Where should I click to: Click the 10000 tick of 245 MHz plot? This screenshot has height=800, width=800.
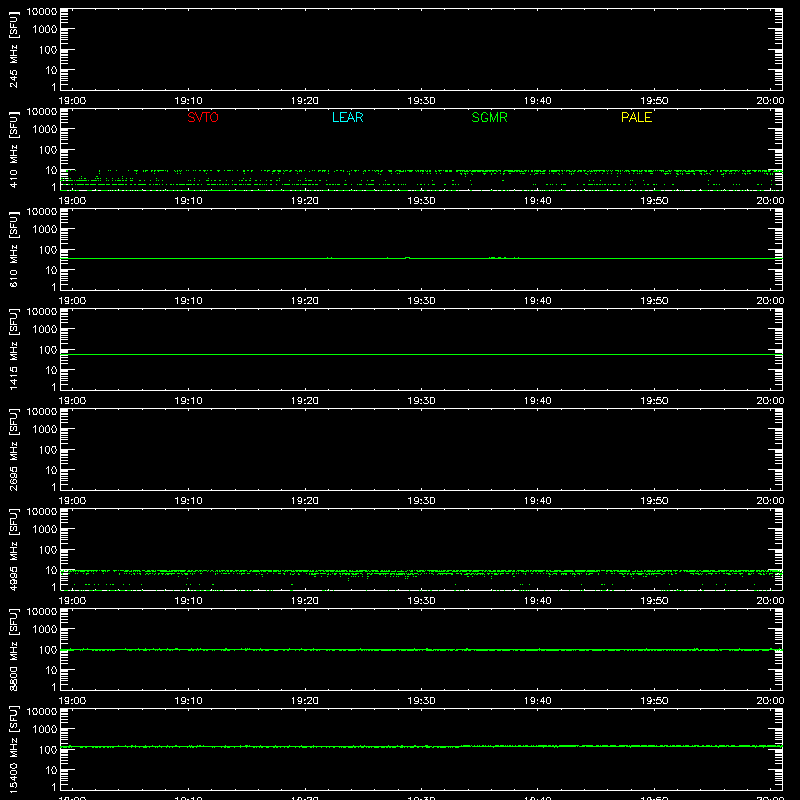click(42, 12)
